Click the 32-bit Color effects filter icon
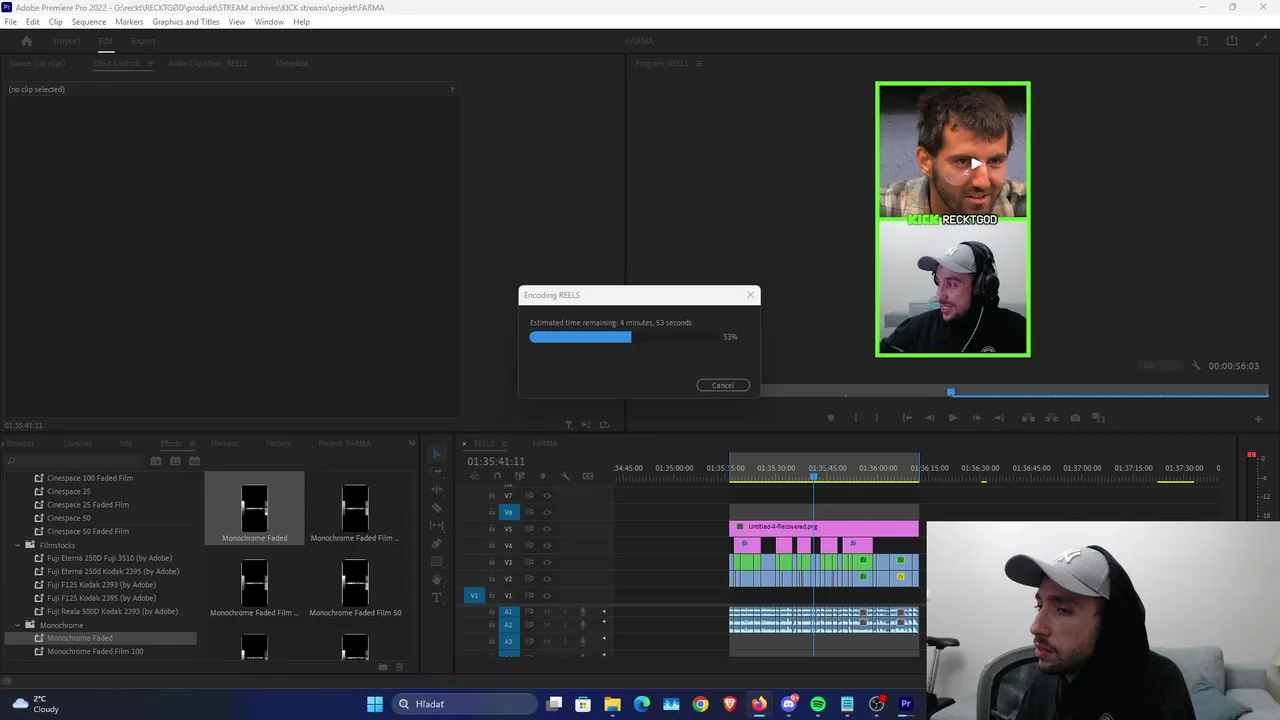 [x=175, y=461]
